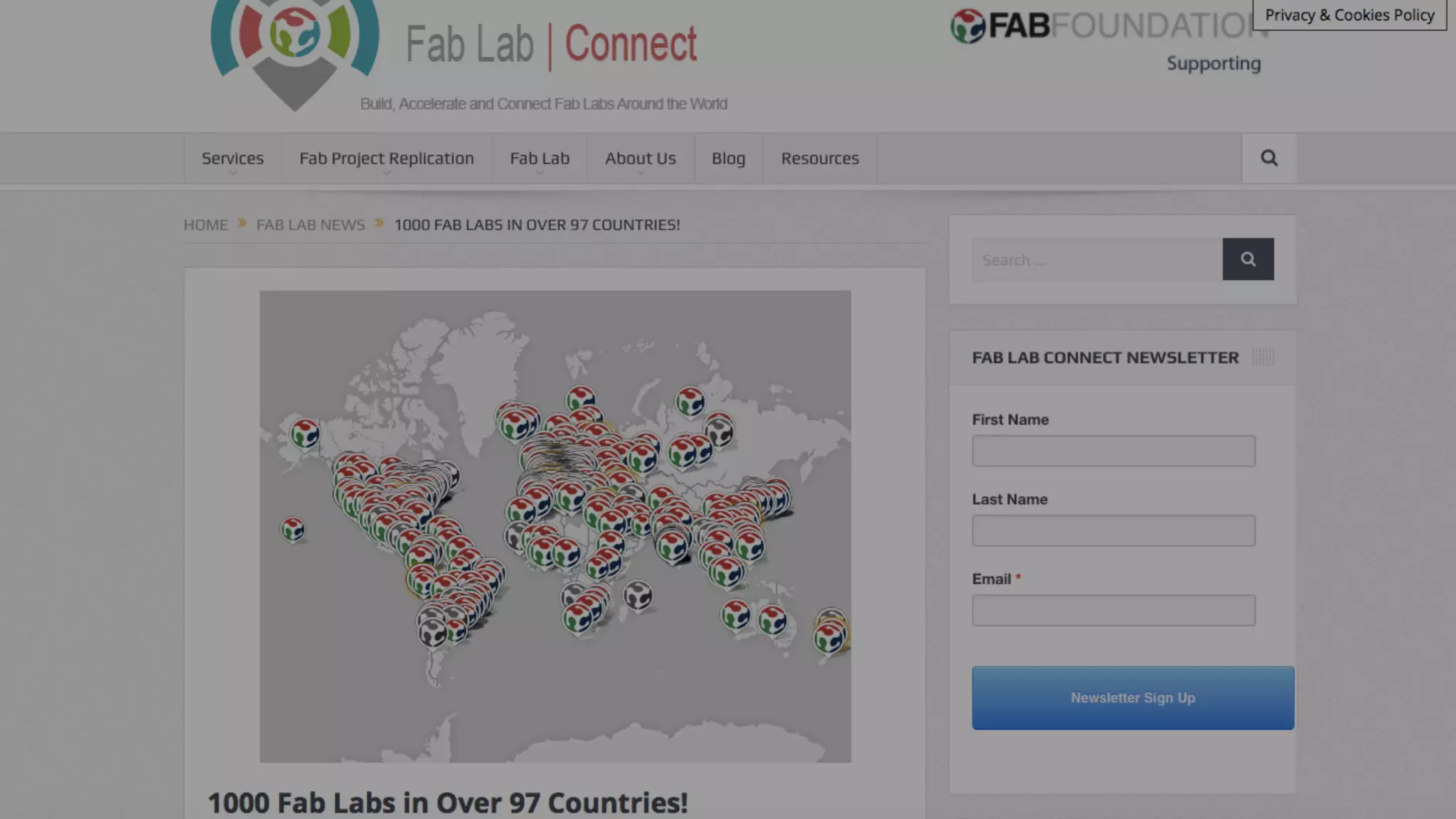Click into the Email input field
The height and width of the screenshot is (819, 1456).
pos(1113,610)
